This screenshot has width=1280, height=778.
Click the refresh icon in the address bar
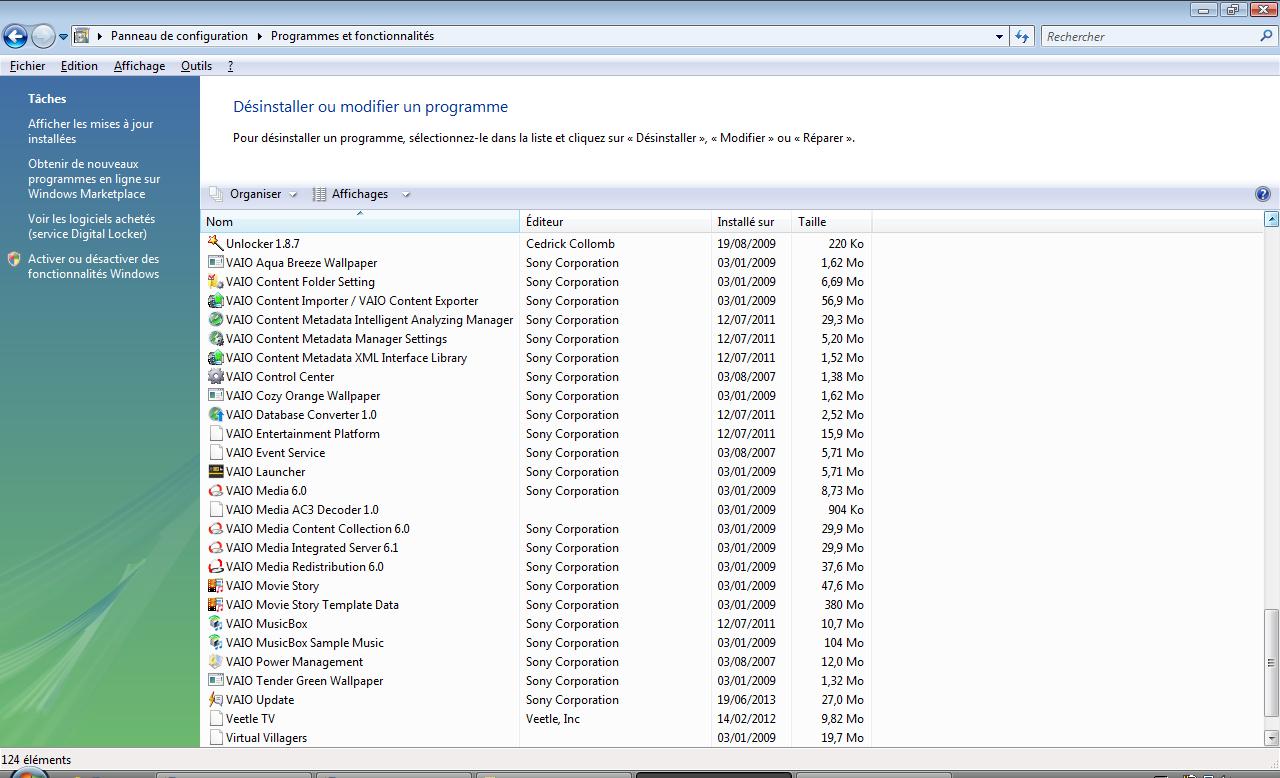coord(1020,36)
